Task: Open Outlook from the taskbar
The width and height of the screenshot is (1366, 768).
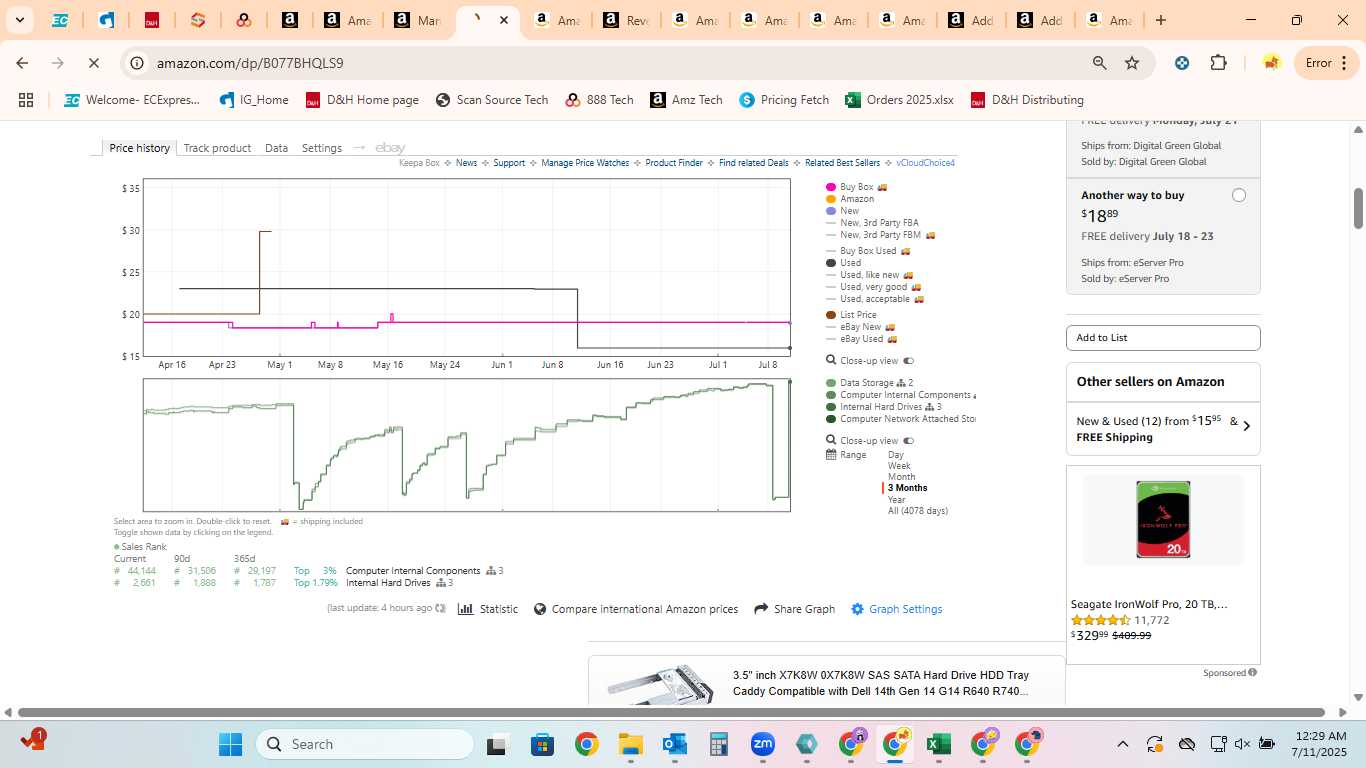Action: tap(674, 744)
